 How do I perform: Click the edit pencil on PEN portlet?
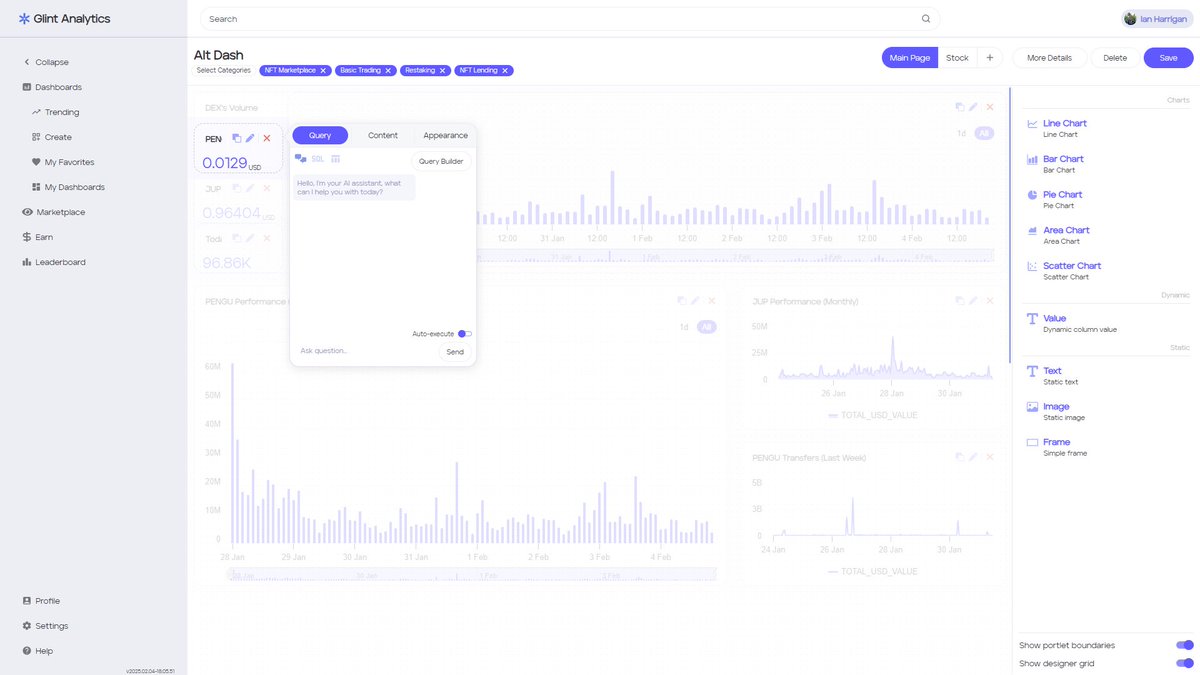pos(251,138)
